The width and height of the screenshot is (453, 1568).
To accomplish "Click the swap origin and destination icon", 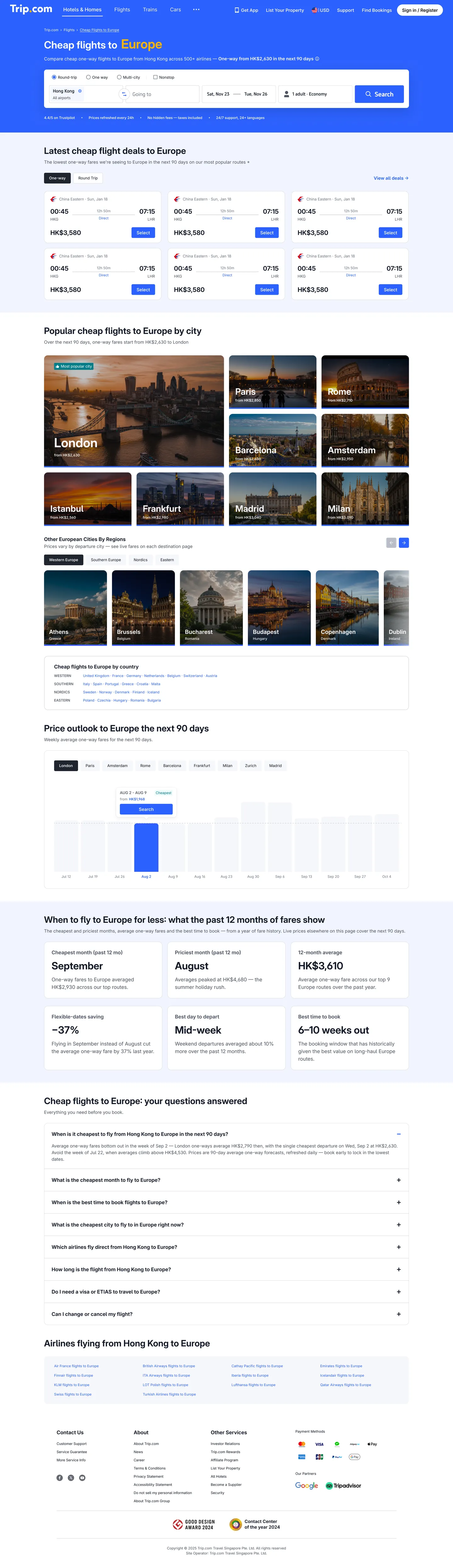I will [124, 94].
